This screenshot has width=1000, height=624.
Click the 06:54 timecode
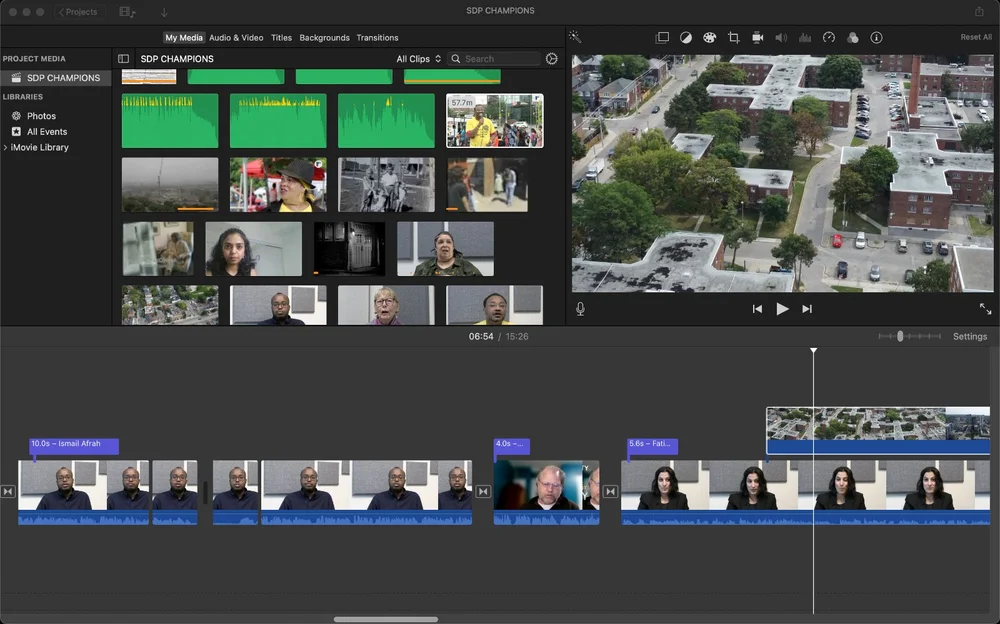pos(481,336)
